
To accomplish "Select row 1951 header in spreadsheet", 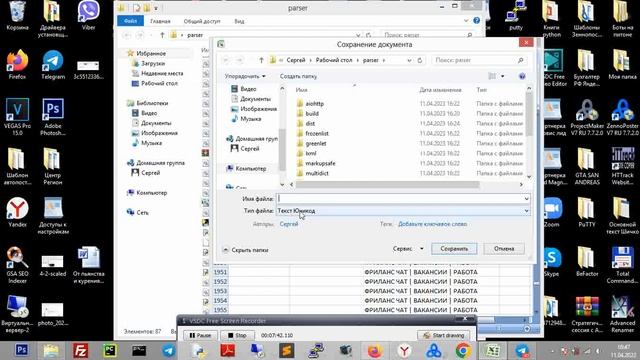I will (220, 272).
